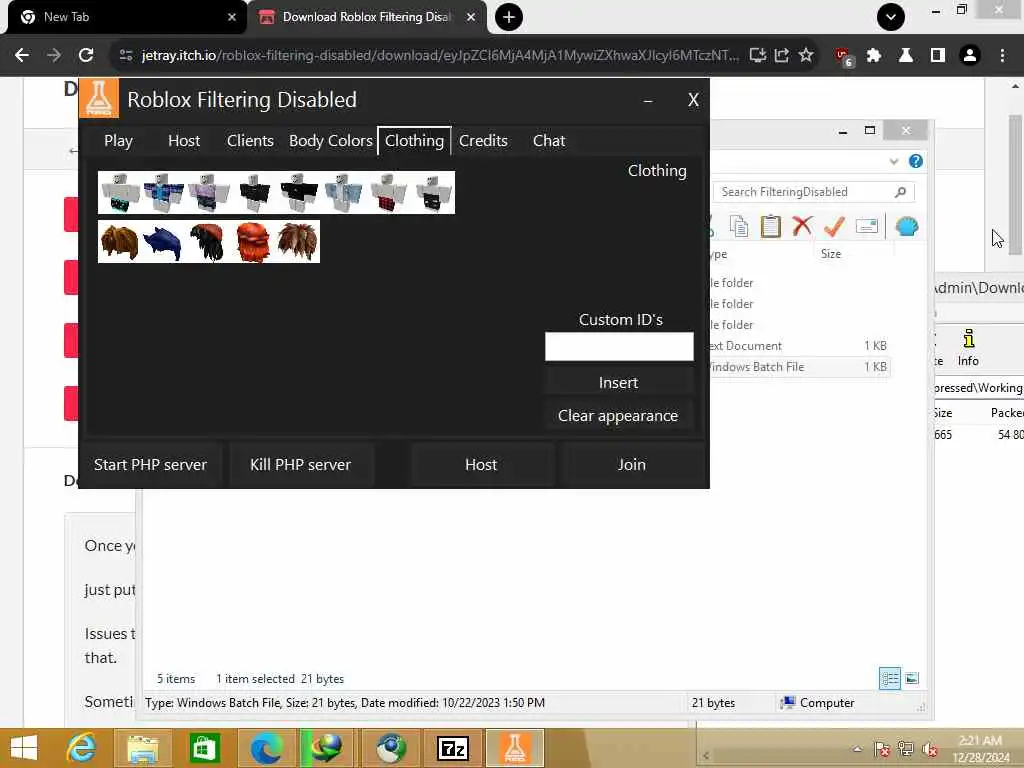Toggle the browser side panel icon
Viewport: 1024px width, 768px height.
click(938, 56)
